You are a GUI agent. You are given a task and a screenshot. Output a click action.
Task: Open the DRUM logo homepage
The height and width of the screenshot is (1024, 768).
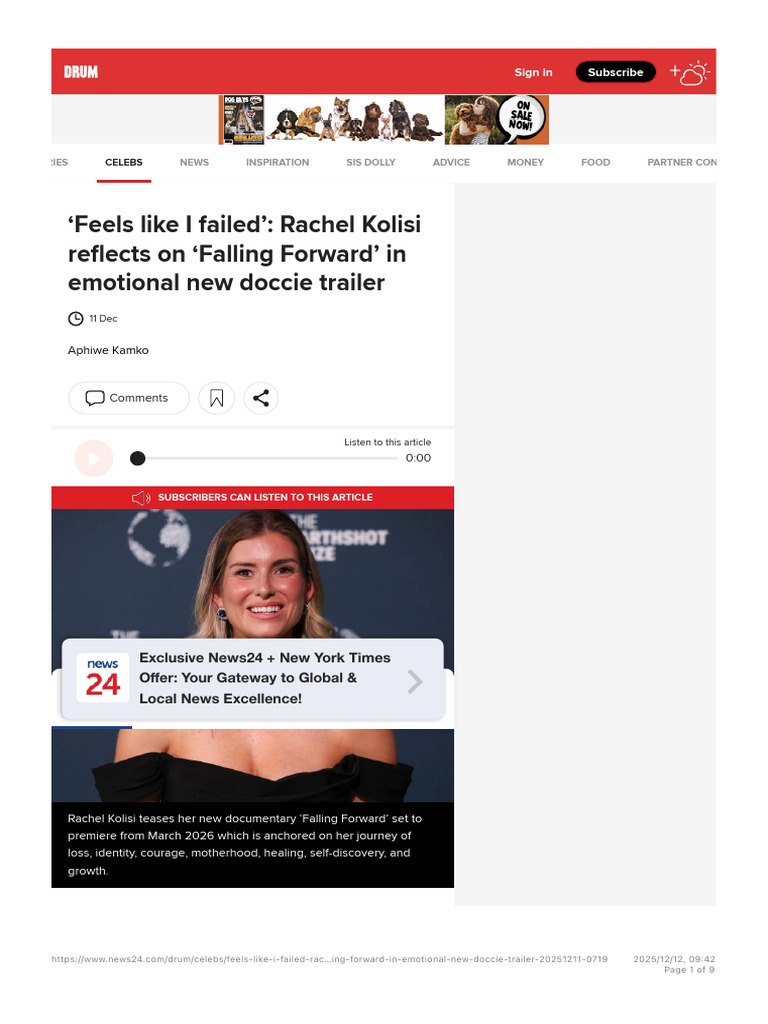point(81,72)
